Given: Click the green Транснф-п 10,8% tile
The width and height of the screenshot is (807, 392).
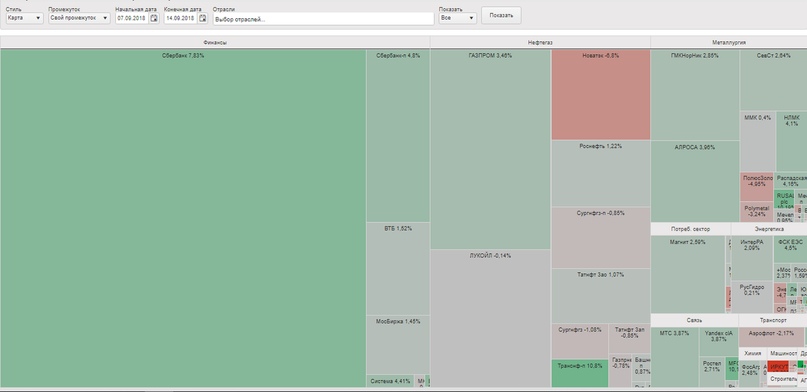Looking at the screenshot, I should coord(580,373).
